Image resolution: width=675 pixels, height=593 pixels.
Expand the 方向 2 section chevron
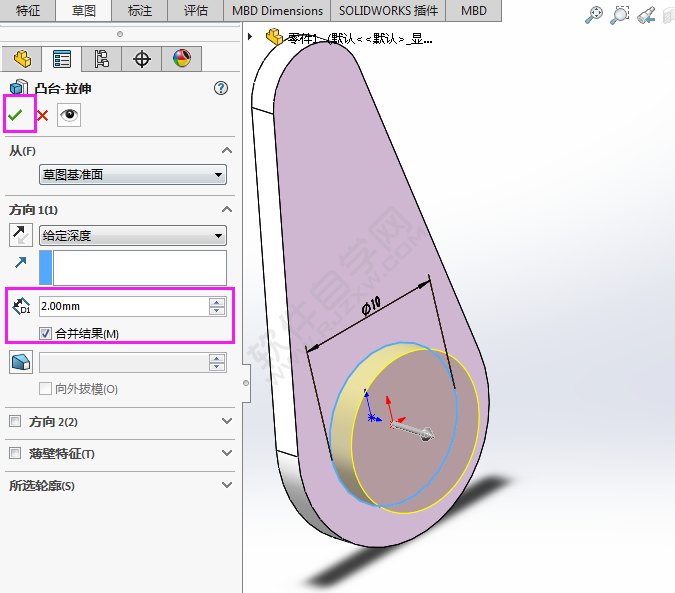pyautogui.click(x=227, y=421)
